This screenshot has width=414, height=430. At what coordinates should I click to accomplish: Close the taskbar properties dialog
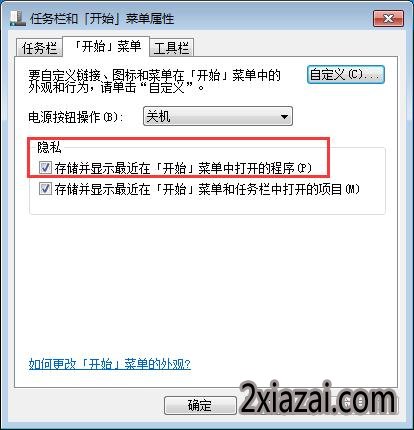(x=388, y=18)
